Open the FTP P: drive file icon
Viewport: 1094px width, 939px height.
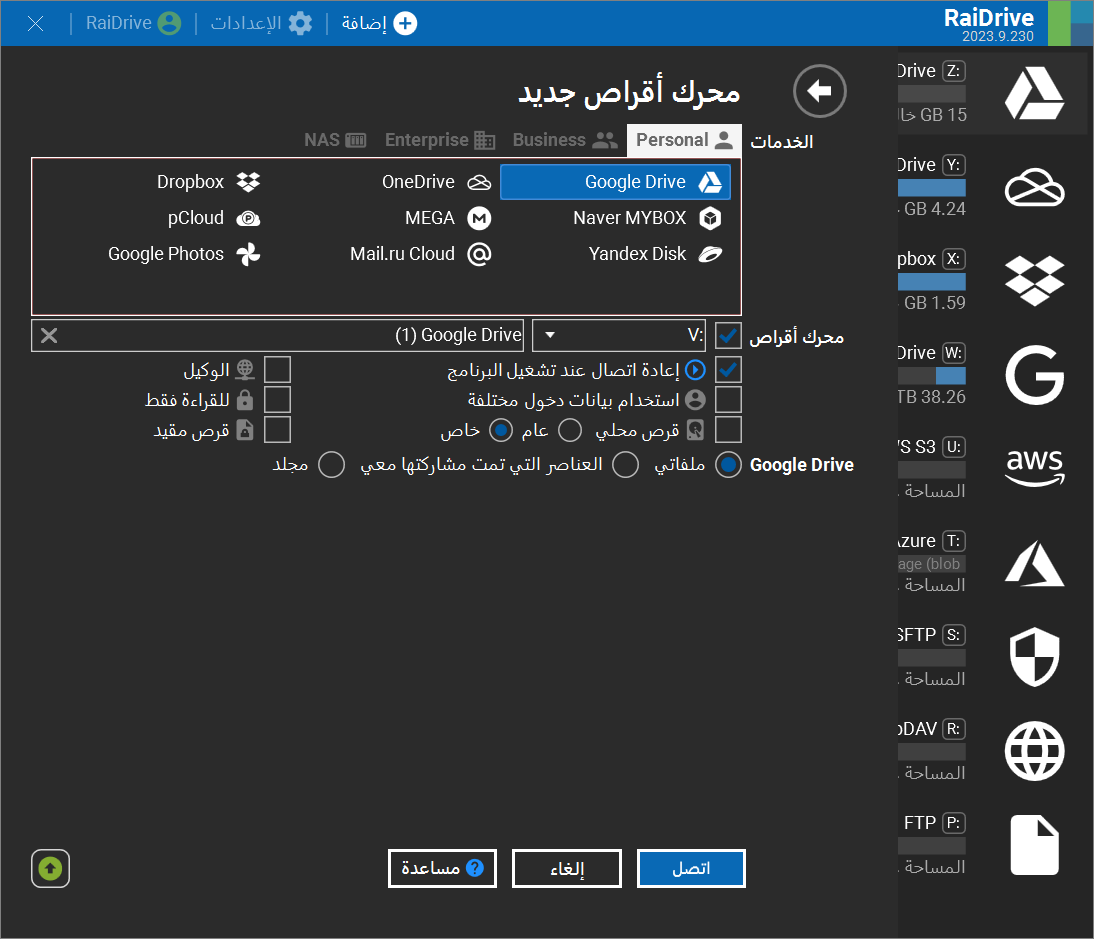click(1034, 845)
